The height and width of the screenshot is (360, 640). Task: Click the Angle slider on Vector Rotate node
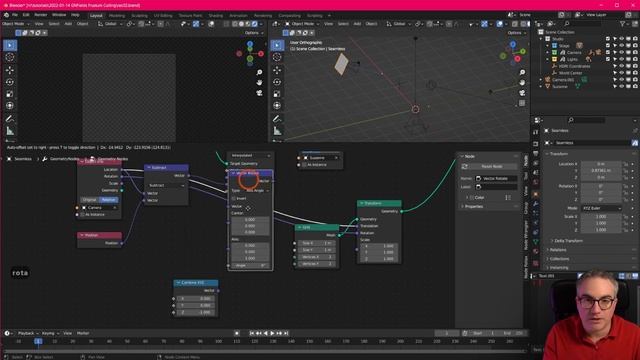pos(250,265)
